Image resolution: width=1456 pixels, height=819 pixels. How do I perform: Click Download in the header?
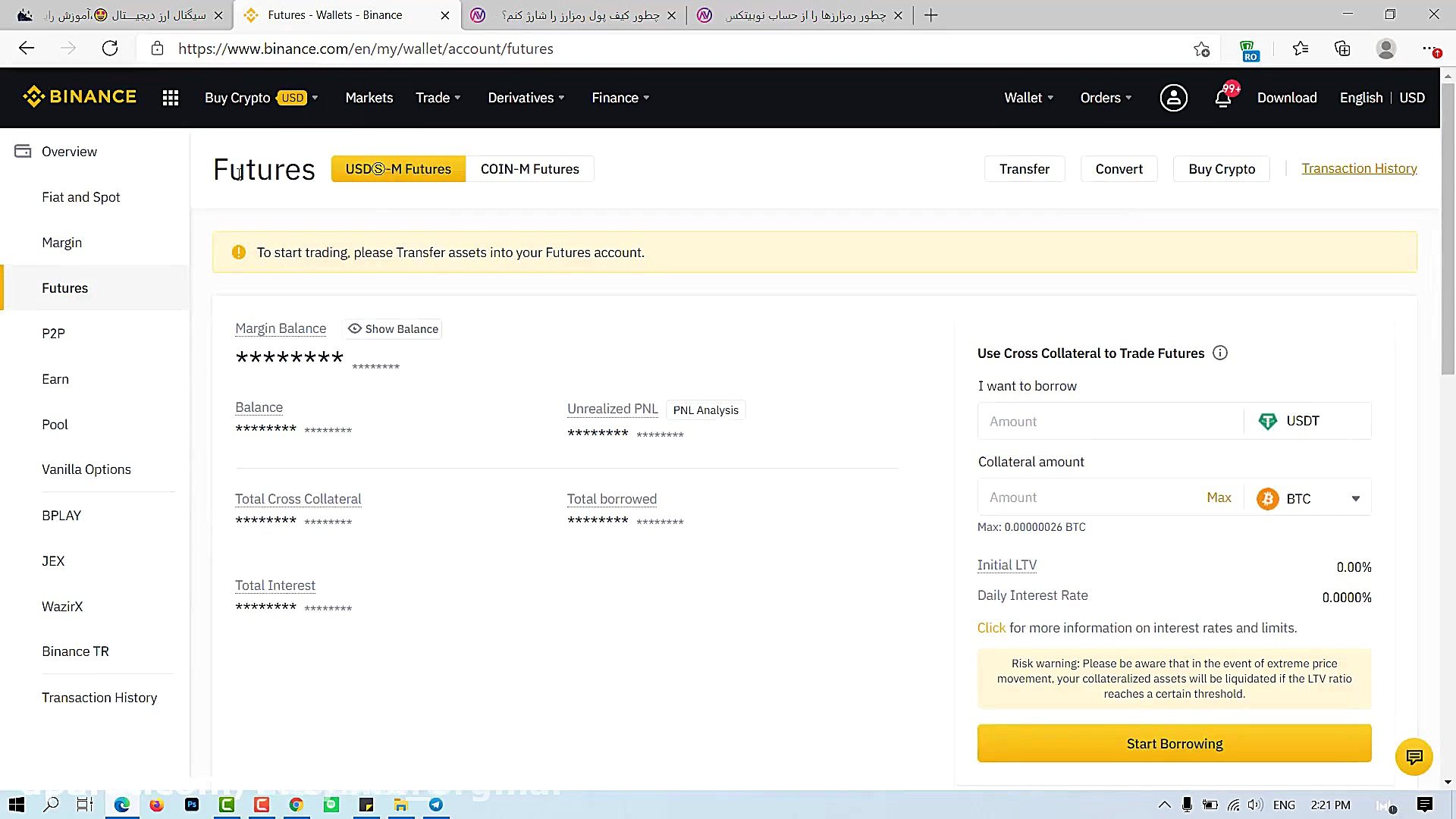tap(1287, 98)
